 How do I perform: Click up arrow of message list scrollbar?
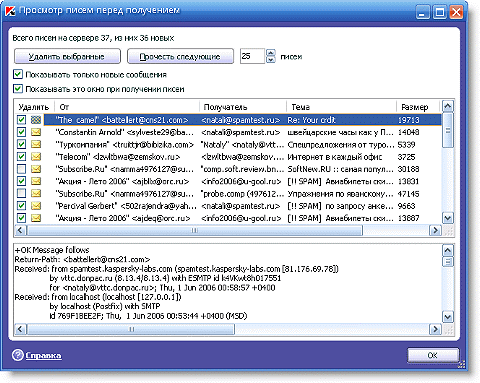[448, 106]
